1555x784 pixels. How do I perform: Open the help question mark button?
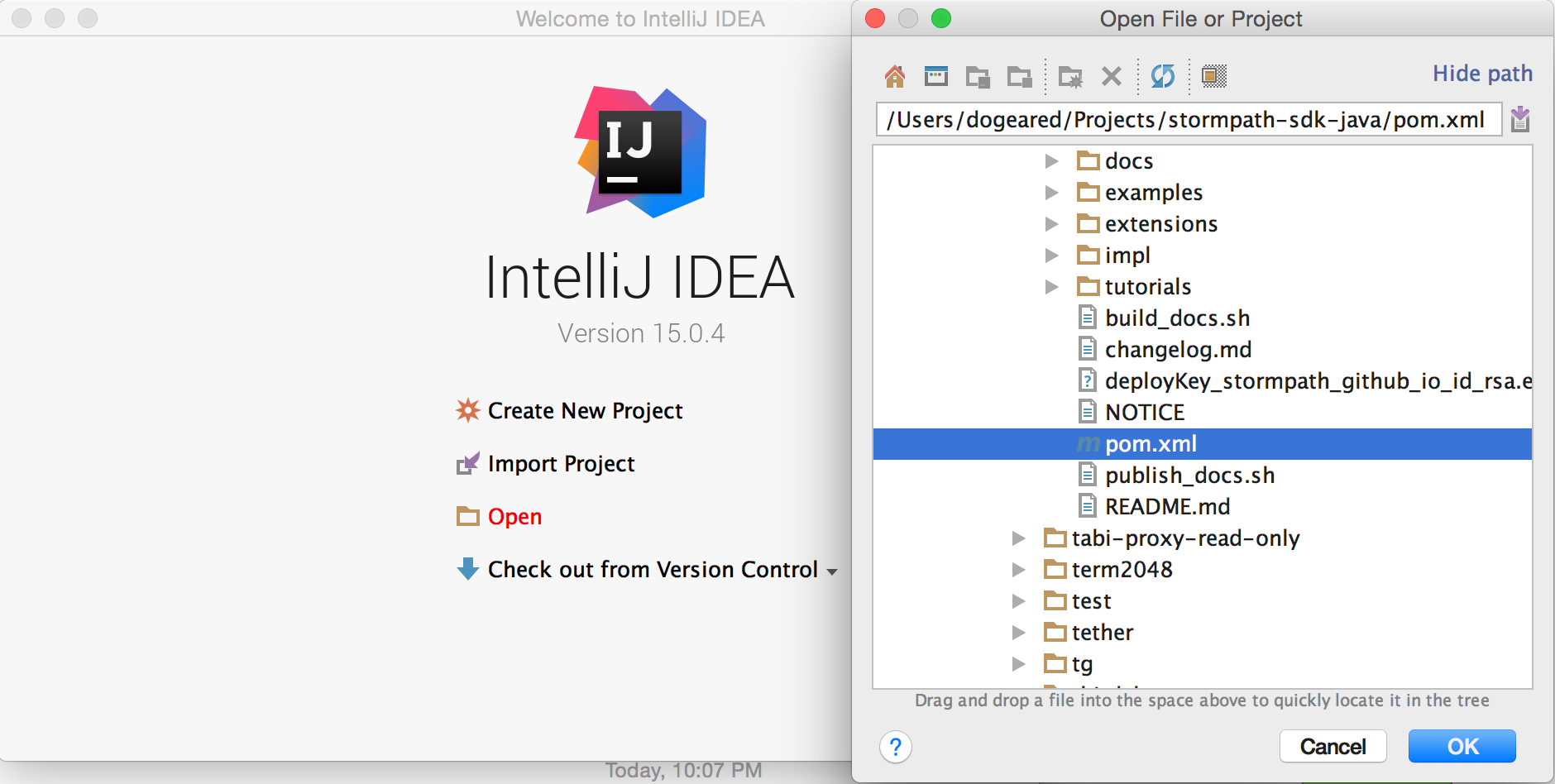(896, 747)
